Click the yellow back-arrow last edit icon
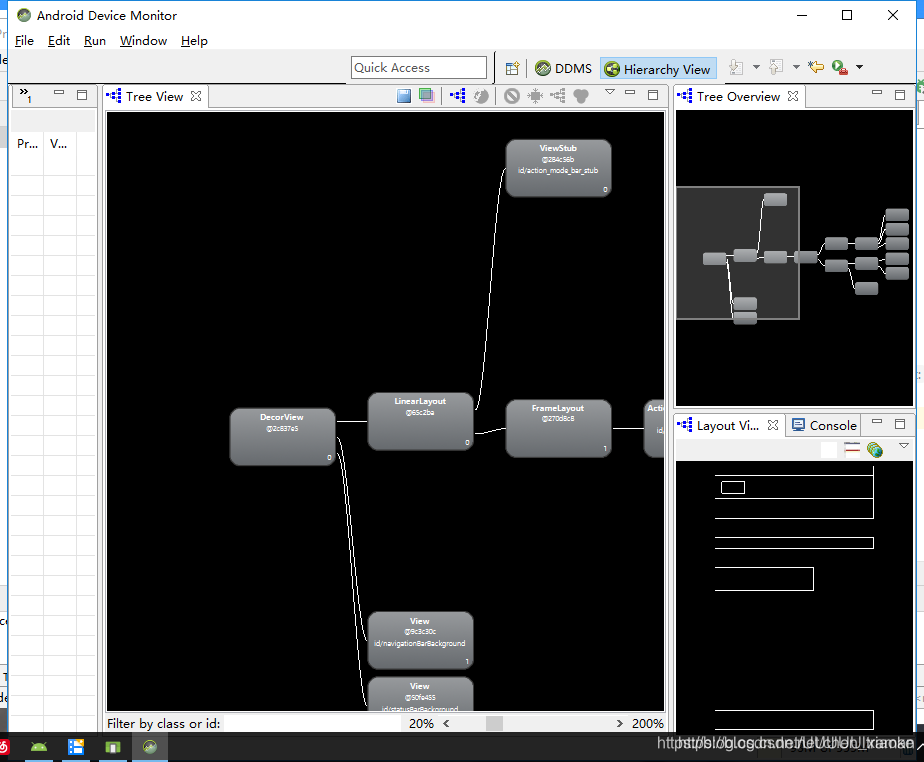This screenshot has width=924, height=762. [816, 67]
